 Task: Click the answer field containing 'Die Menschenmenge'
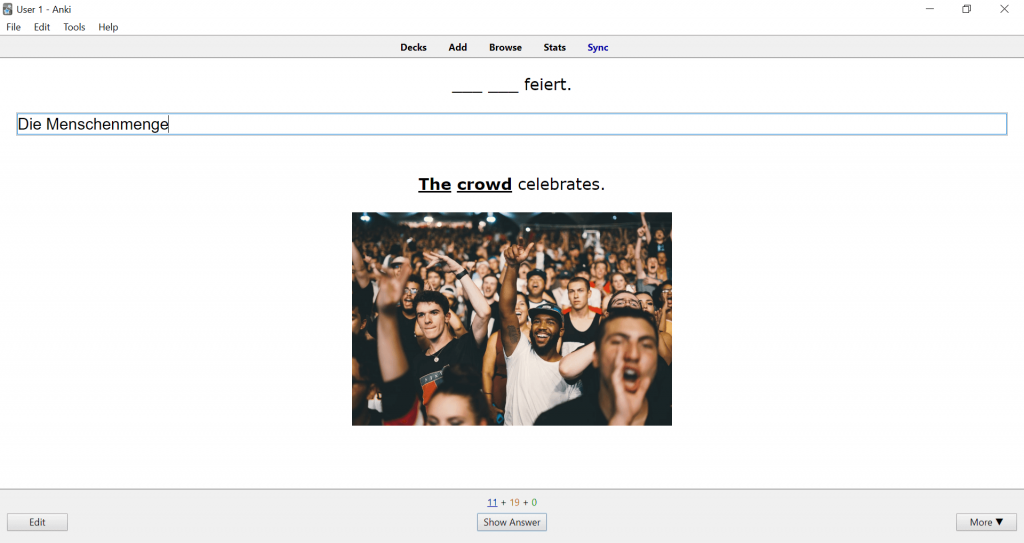[511, 124]
